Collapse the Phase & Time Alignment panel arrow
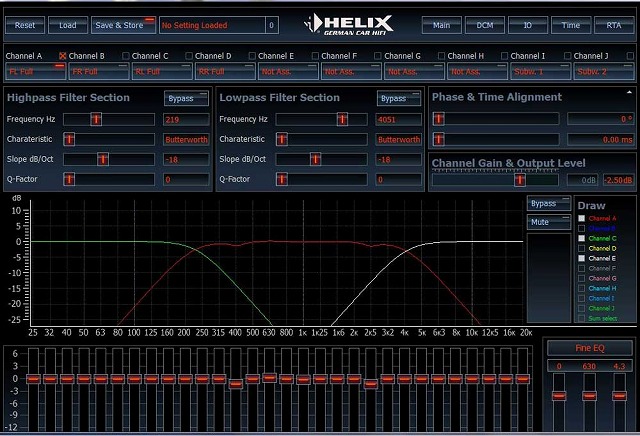 (x=629, y=93)
